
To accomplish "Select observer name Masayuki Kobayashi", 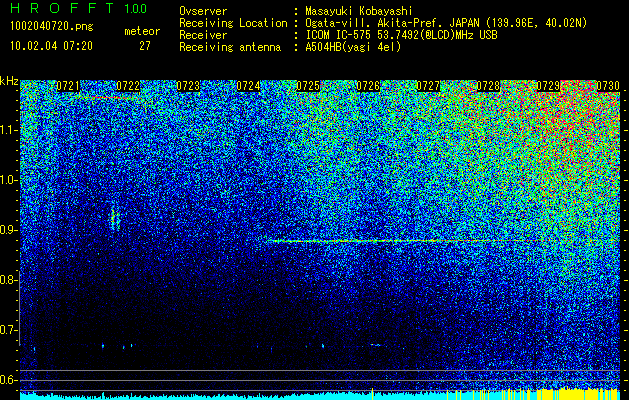I will [359, 11].
